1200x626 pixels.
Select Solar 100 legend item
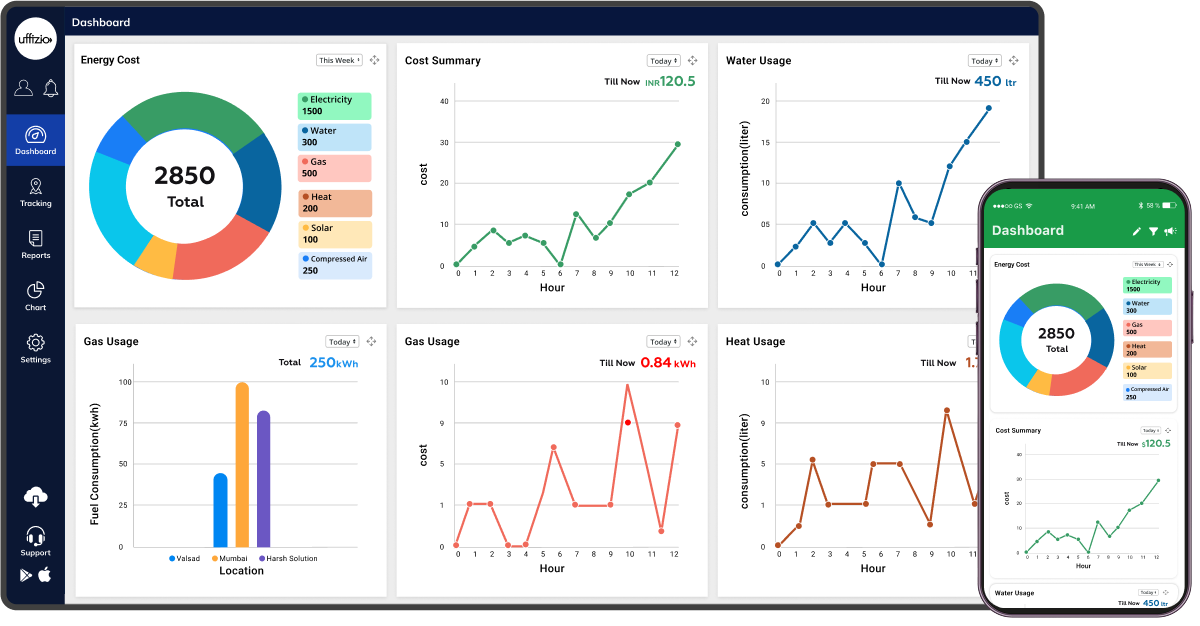click(x=334, y=234)
